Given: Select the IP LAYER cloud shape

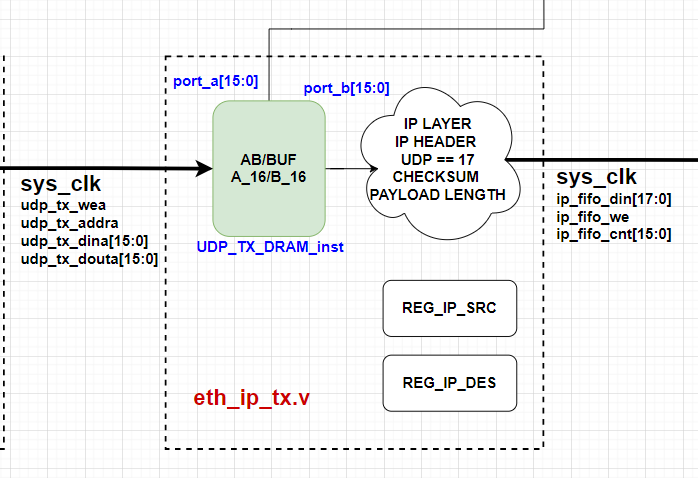Looking at the screenshot, I should 440,162.
